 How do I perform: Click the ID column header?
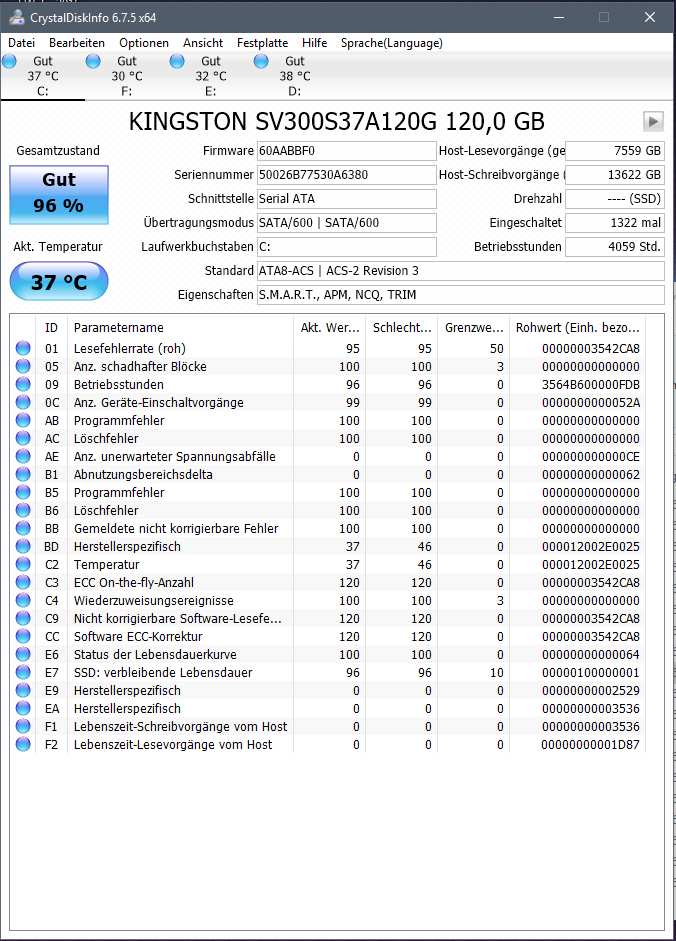click(52, 328)
